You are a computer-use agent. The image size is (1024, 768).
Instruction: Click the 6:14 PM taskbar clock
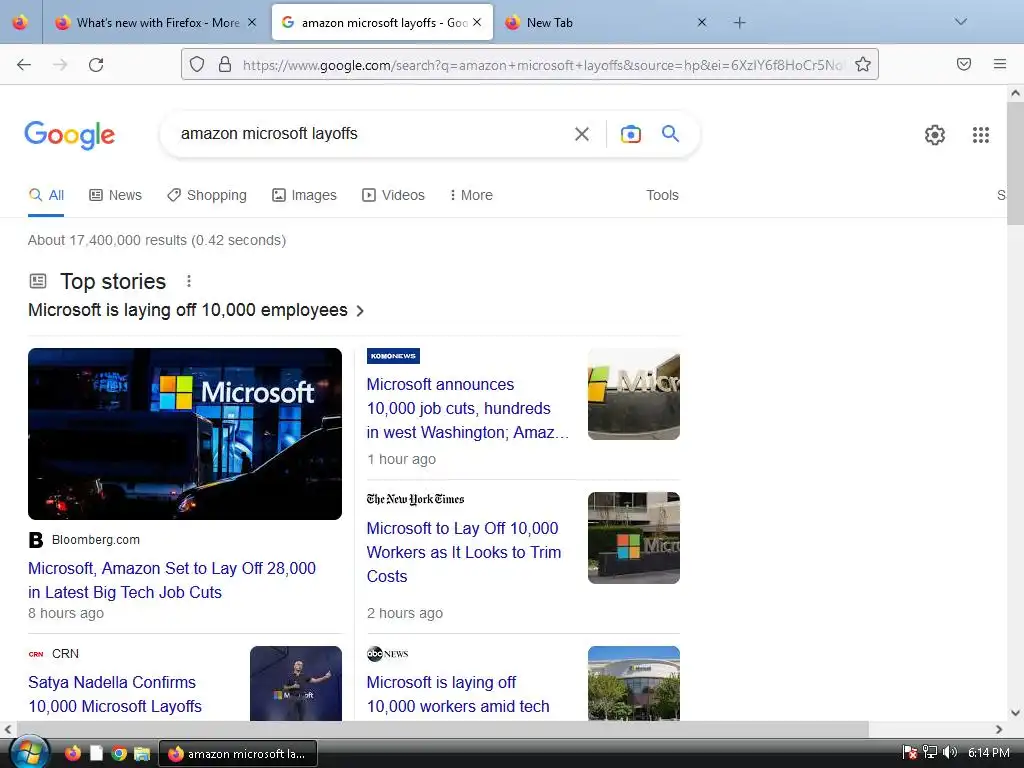(988, 753)
